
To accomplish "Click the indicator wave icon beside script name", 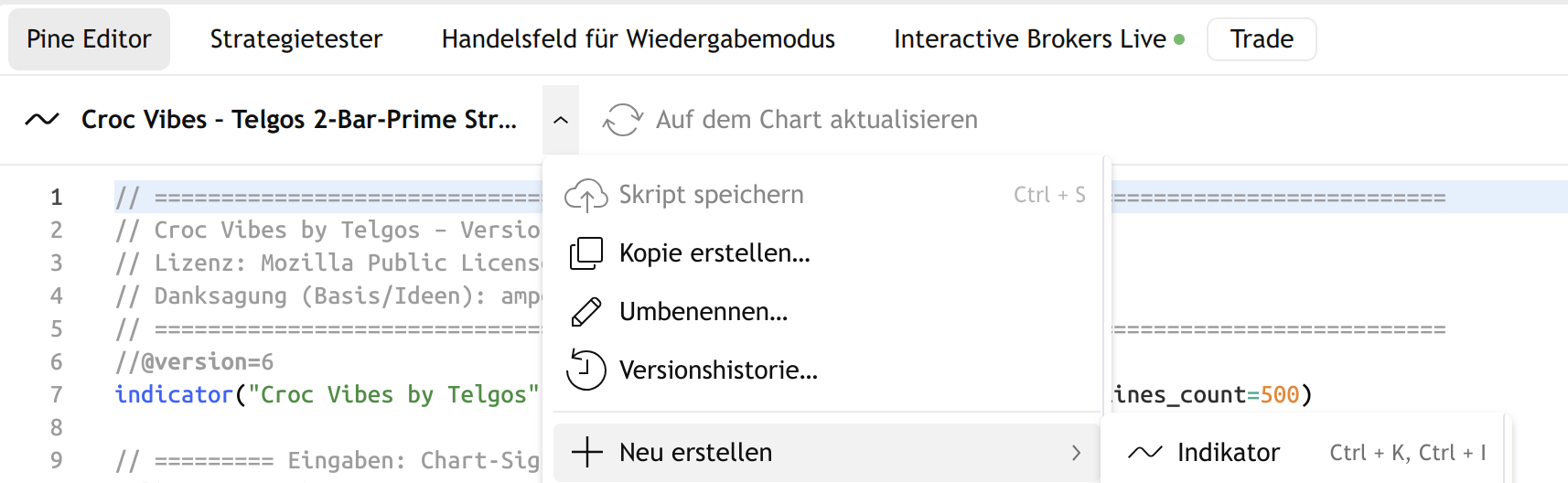I will coord(42,120).
